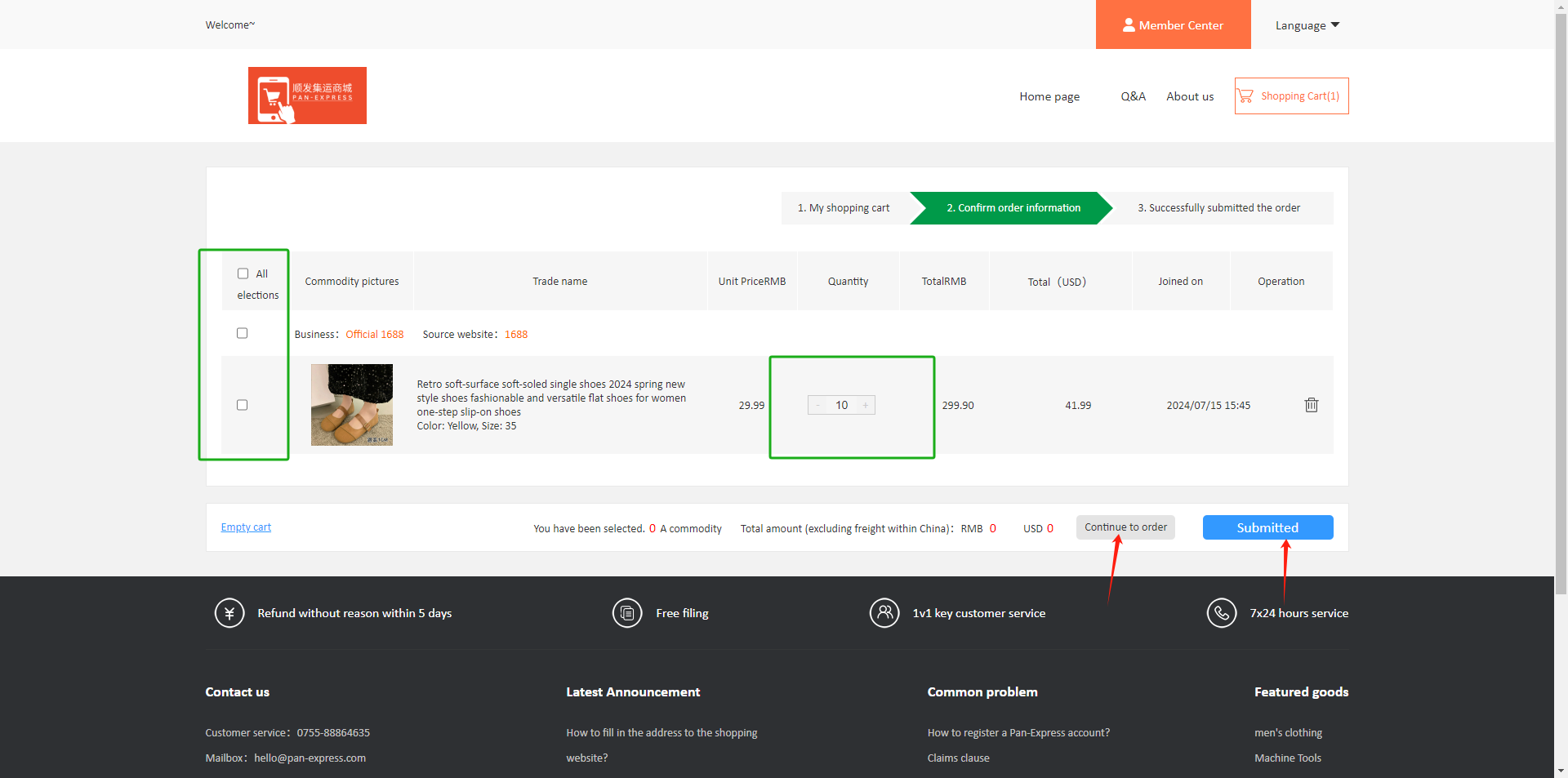Click the shopping cart icon in header
Viewport: 1568px width, 778px height.
pyautogui.click(x=1245, y=96)
